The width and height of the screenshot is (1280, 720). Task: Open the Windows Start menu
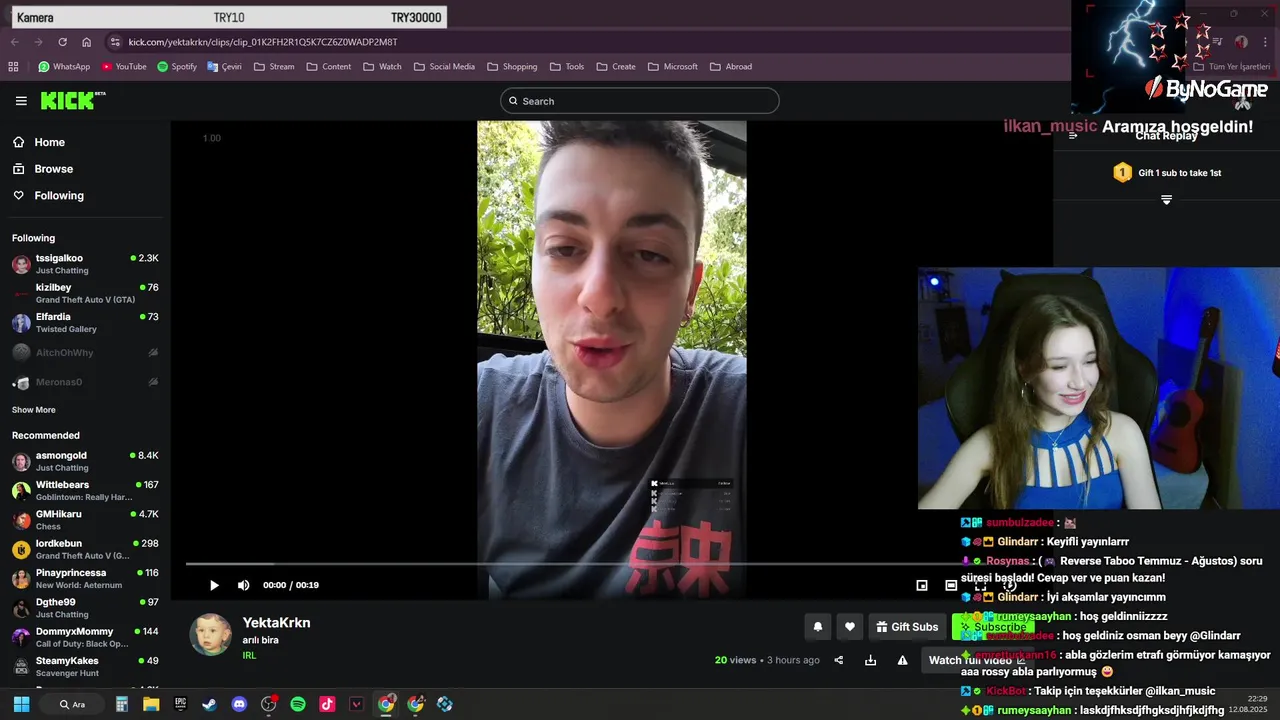(21, 704)
